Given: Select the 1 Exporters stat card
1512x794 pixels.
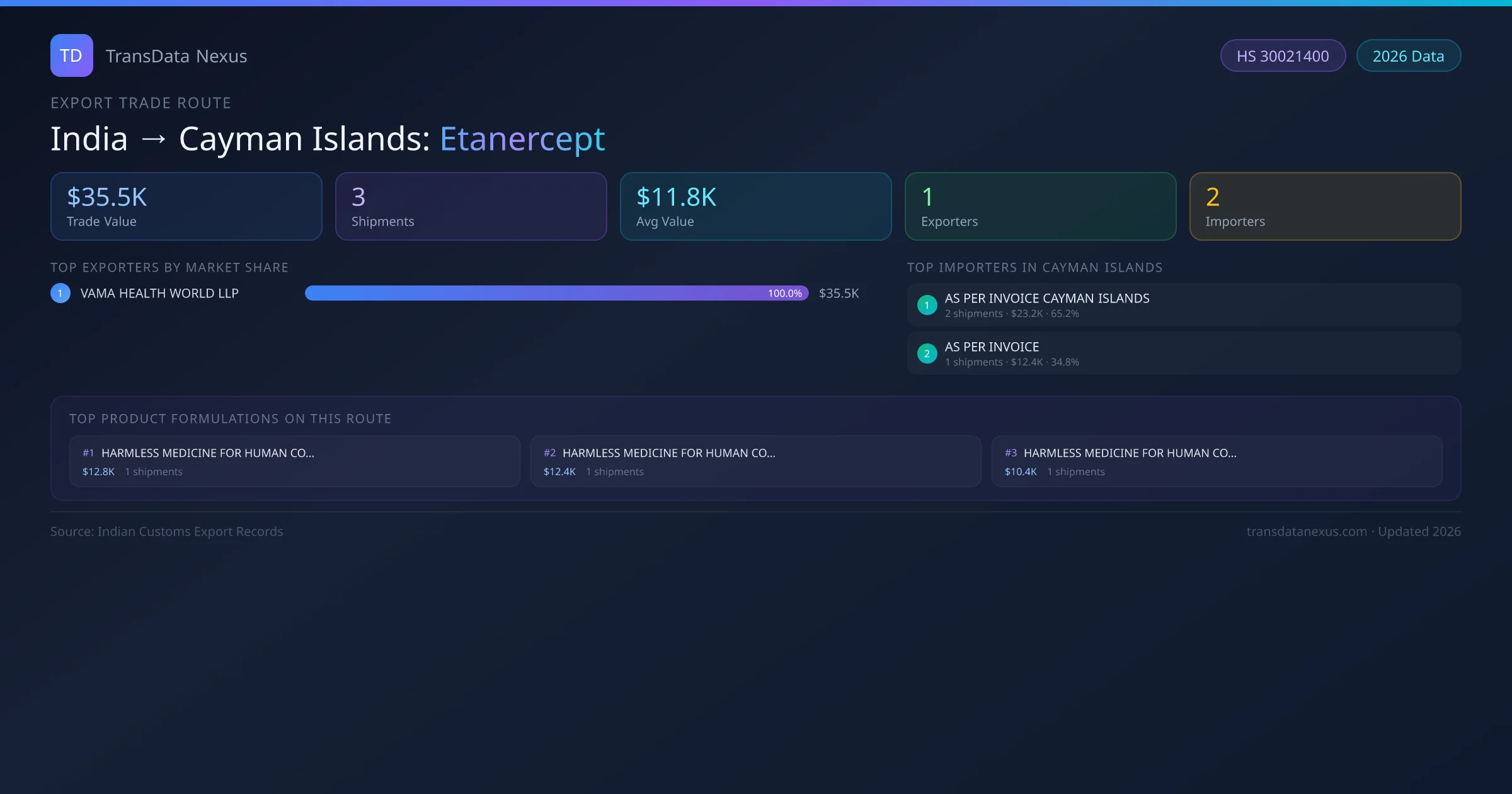Looking at the screenshot, I should (x=1041, y=207).
